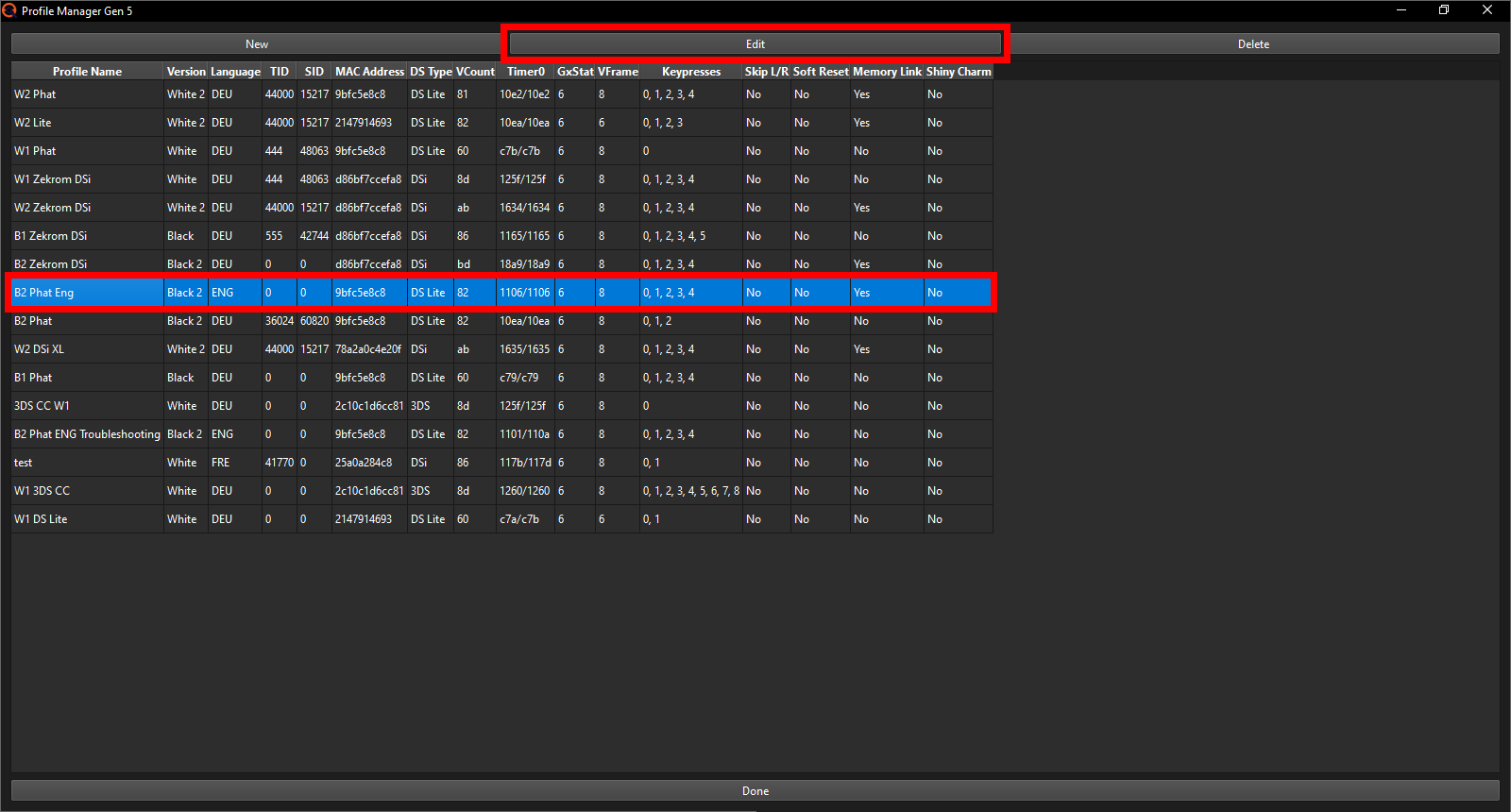Viewport: 1511px width, 812px height.
Task: Click the DS Type column header
Action: pyautogui.click(x=431, y=72)
